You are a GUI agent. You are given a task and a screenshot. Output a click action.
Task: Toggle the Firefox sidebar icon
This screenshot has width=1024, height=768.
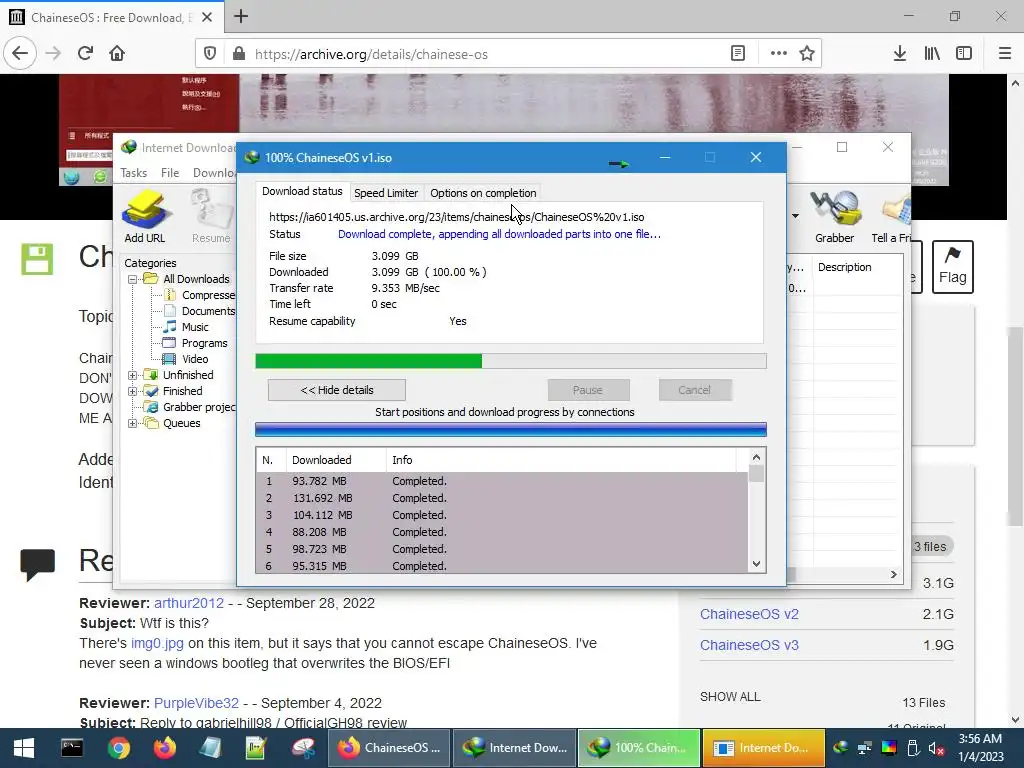pyautogui.click(x=964, y=54)
